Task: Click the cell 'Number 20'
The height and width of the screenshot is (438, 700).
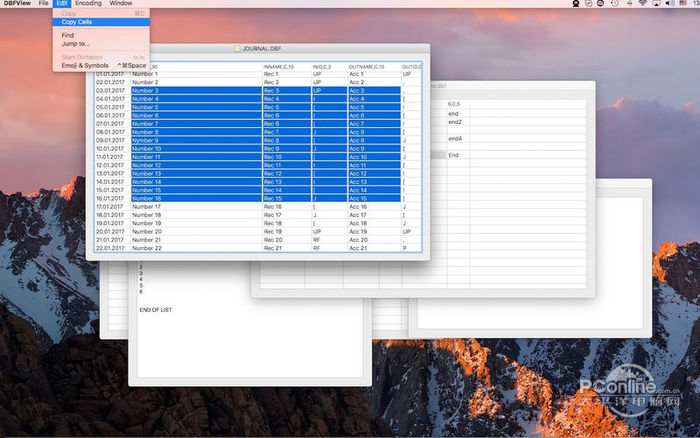Action: [x=196, y=232]
